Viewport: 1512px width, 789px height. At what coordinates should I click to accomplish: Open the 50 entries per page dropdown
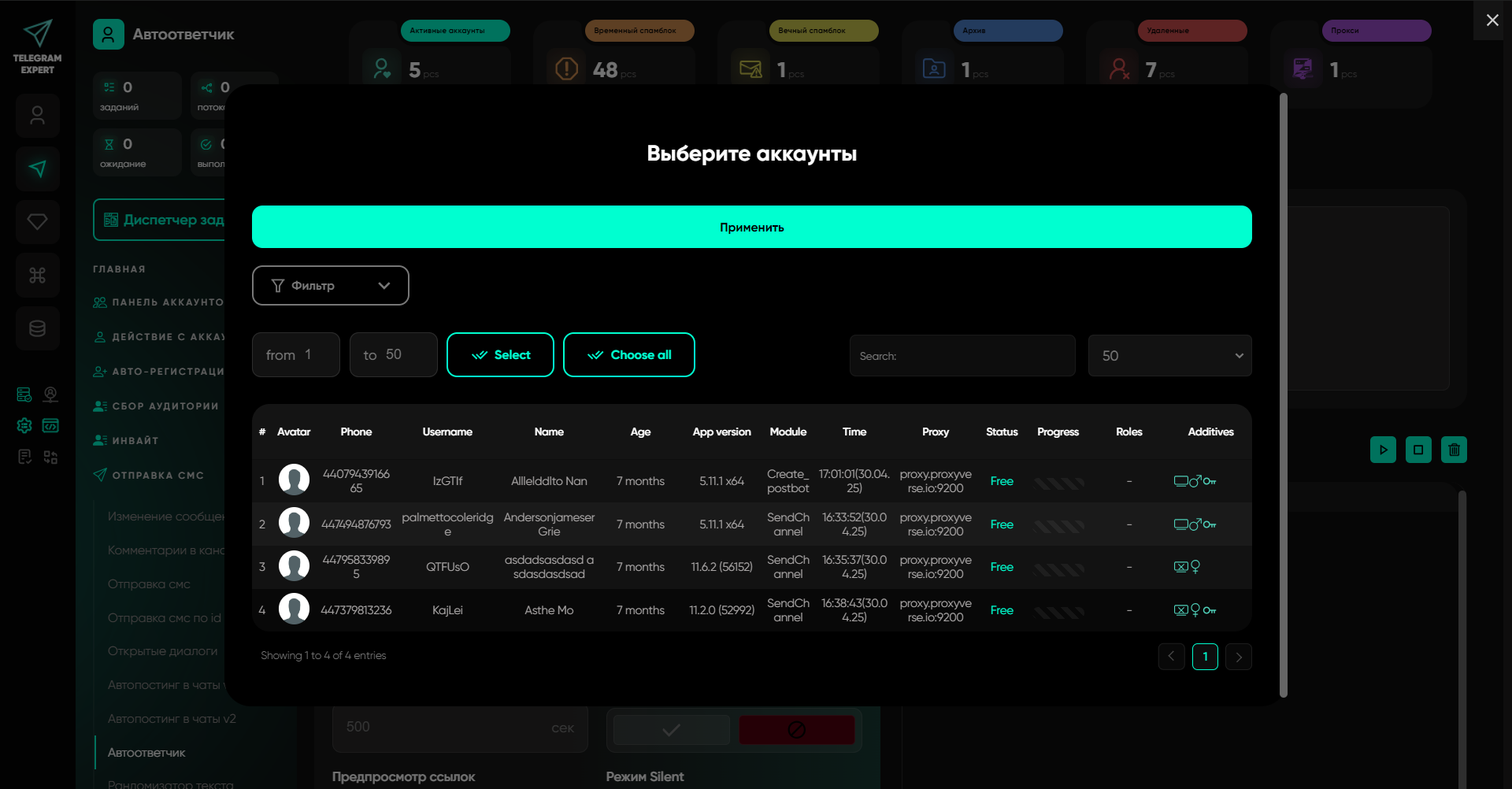point(1169,356)
